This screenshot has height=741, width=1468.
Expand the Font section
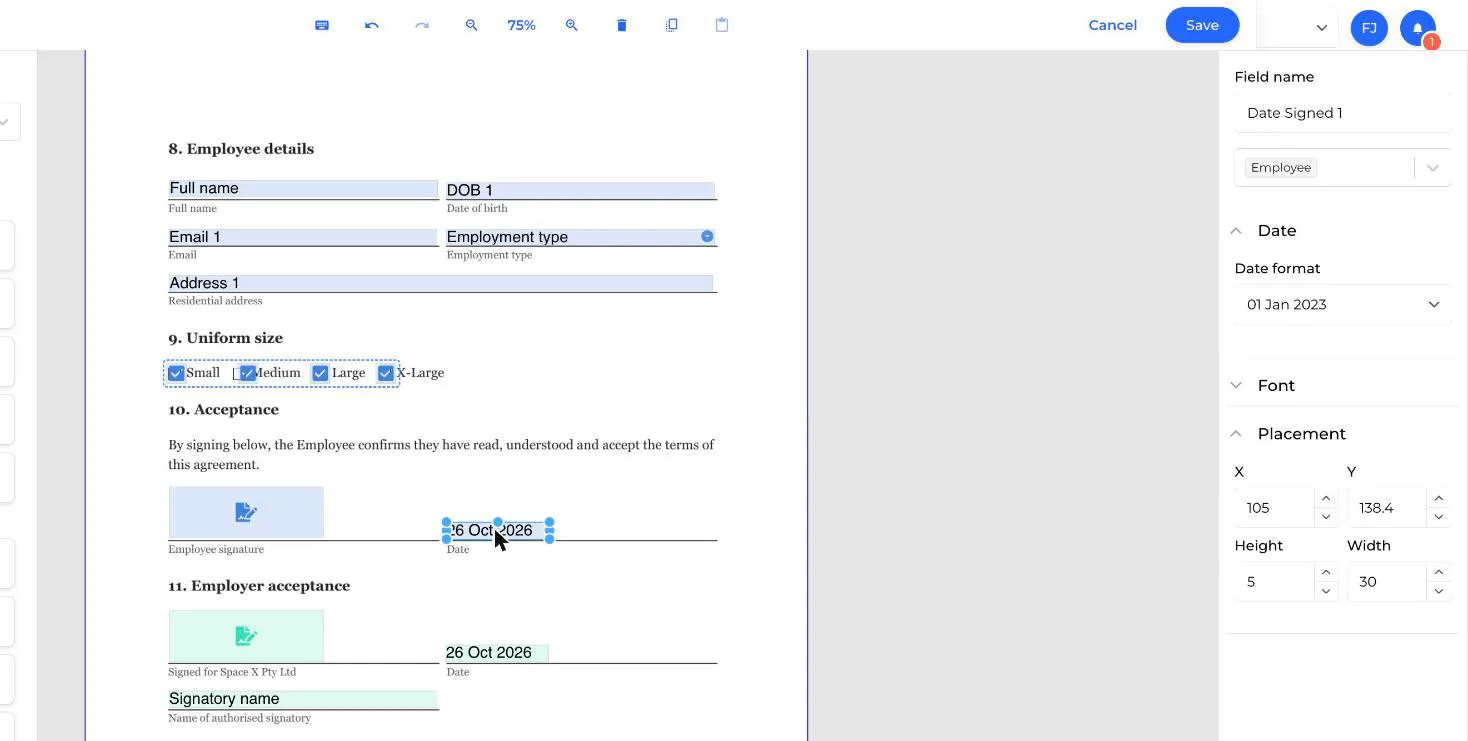[1236, 386]
